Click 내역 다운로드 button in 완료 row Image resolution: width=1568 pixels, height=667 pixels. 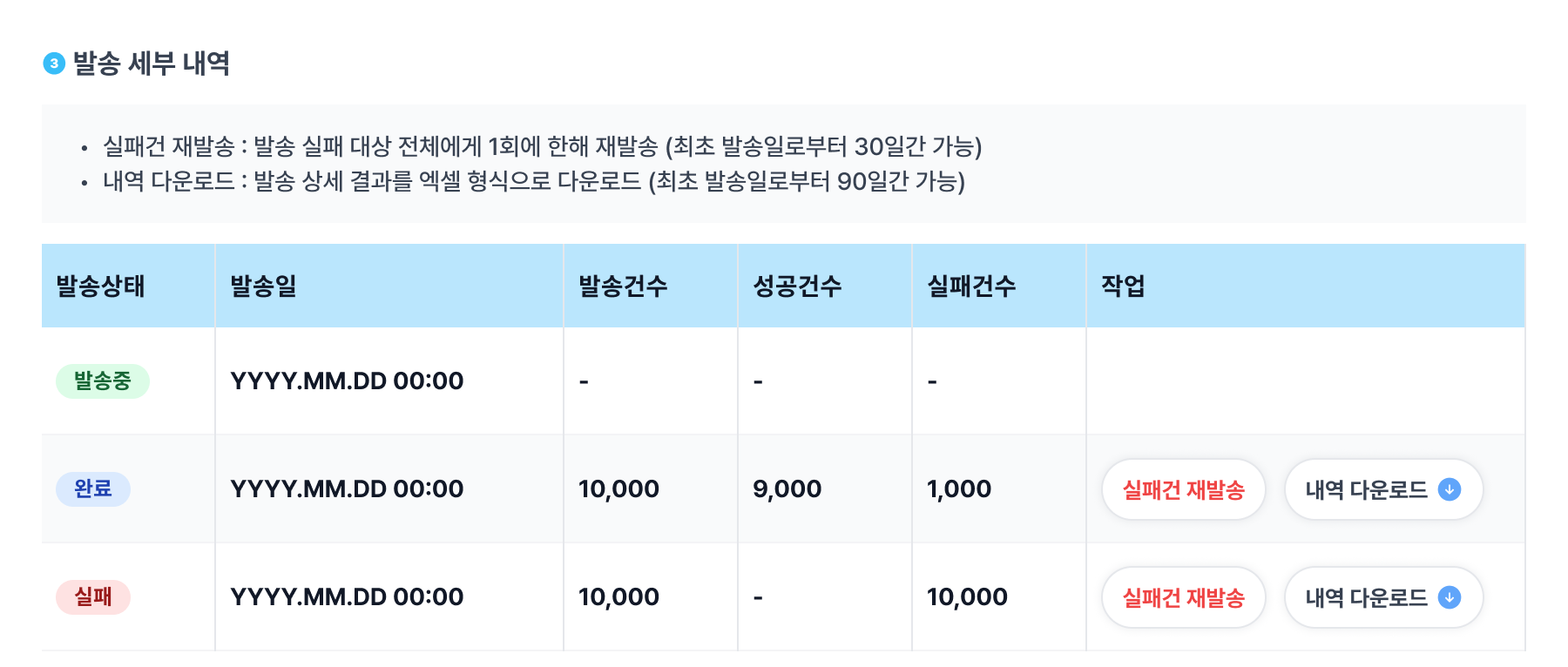[x=1384, y=489]
